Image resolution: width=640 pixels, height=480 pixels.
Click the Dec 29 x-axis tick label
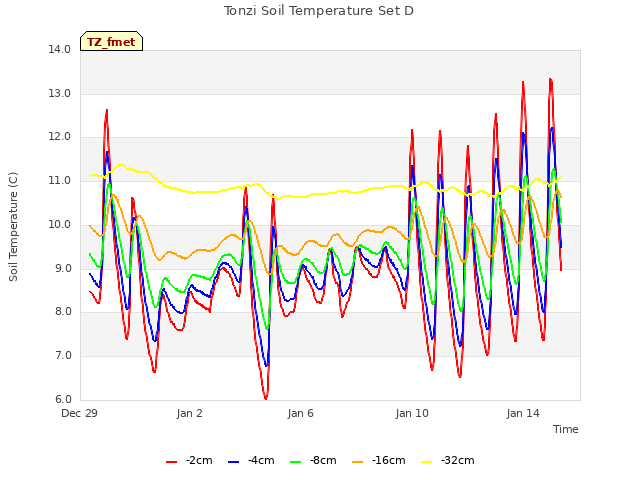(x=80, y=413)
